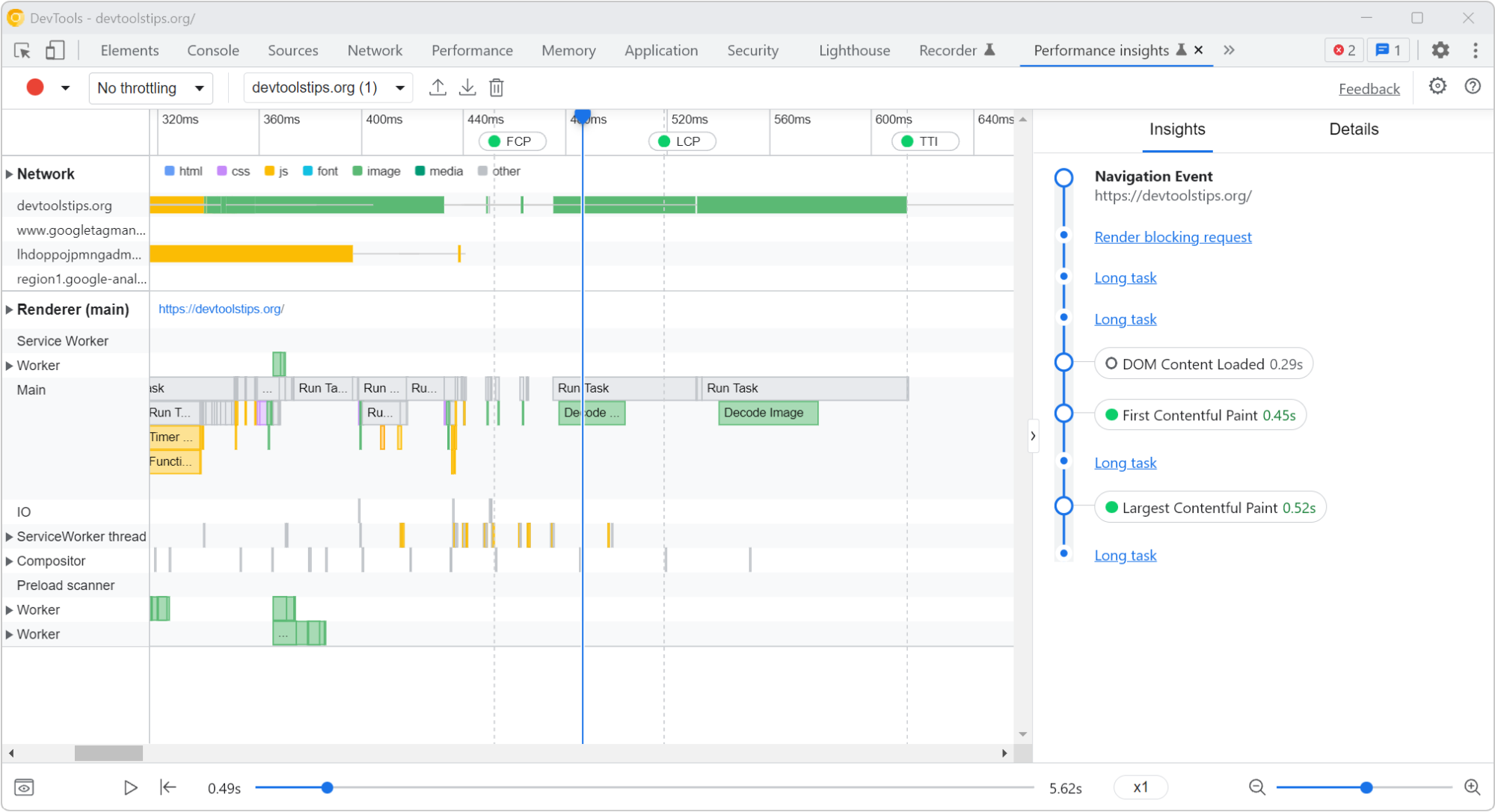Toggle the device toolbar icon

(x=53, y=50)
